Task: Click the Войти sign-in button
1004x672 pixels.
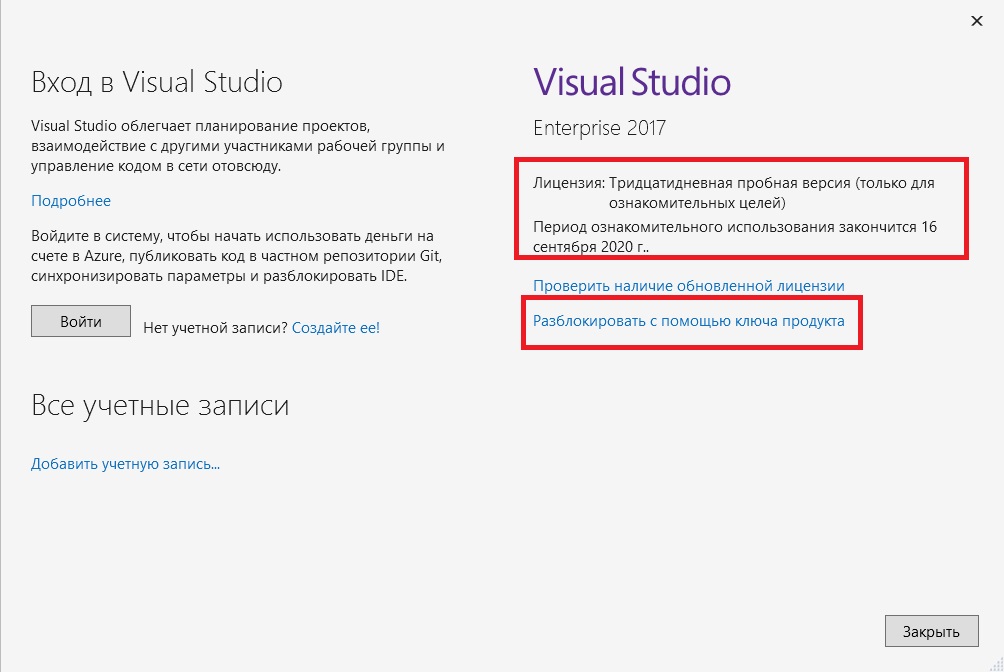Action: (x=81, y=321)
